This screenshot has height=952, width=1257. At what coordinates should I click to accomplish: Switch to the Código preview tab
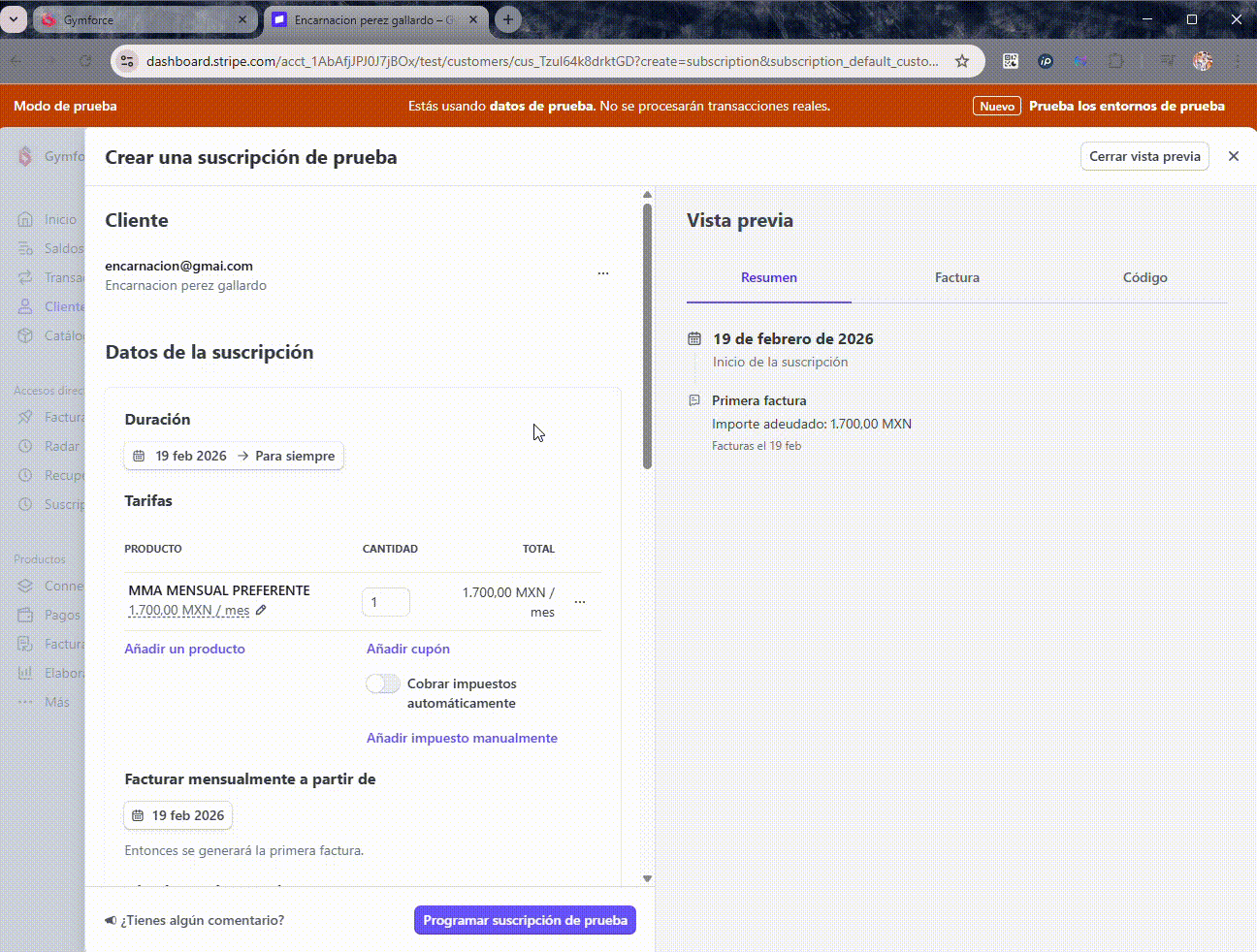pos(1144,277)
